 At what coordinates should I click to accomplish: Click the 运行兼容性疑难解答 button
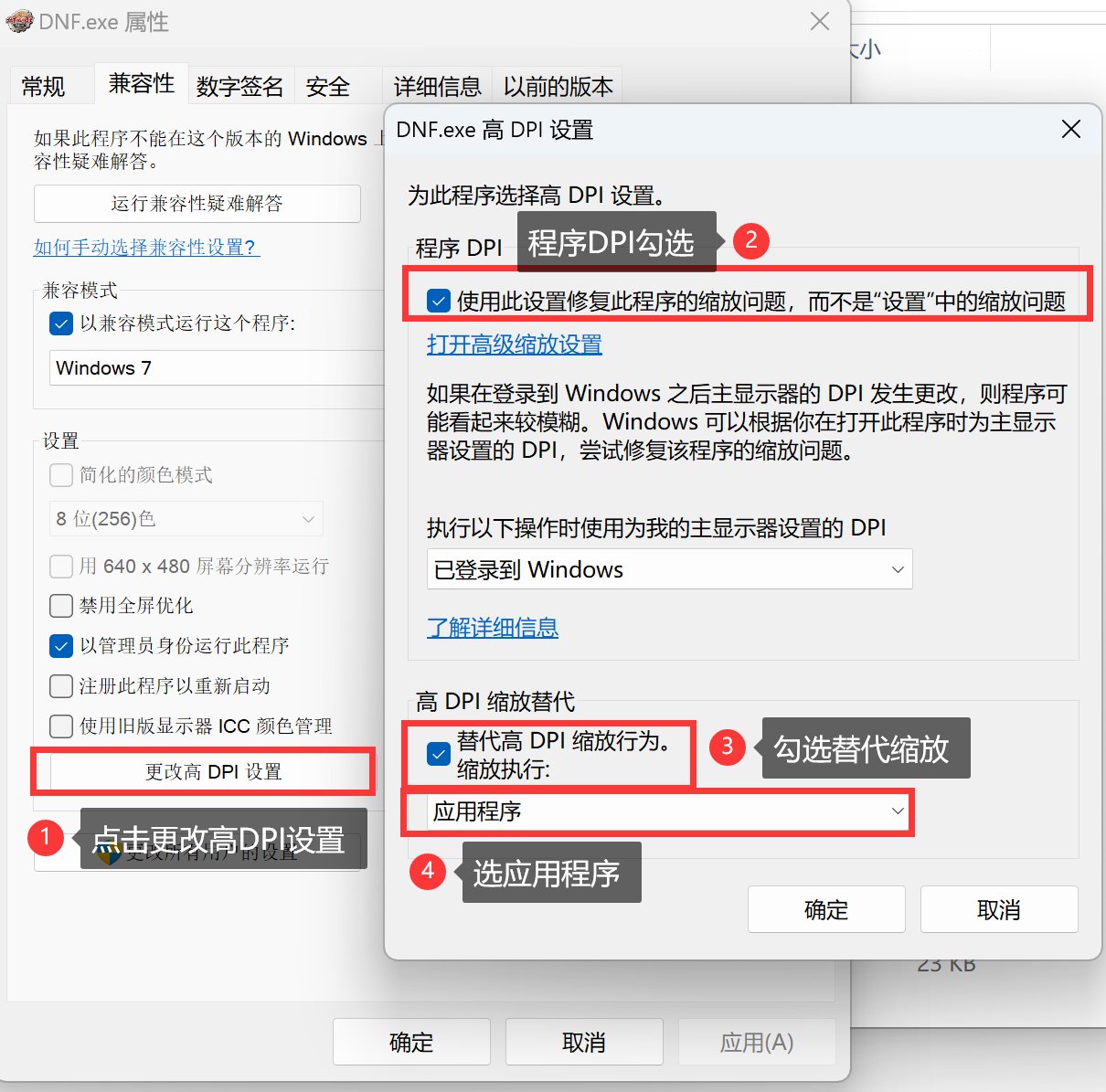pyautogui.click(x=197, y=204)
